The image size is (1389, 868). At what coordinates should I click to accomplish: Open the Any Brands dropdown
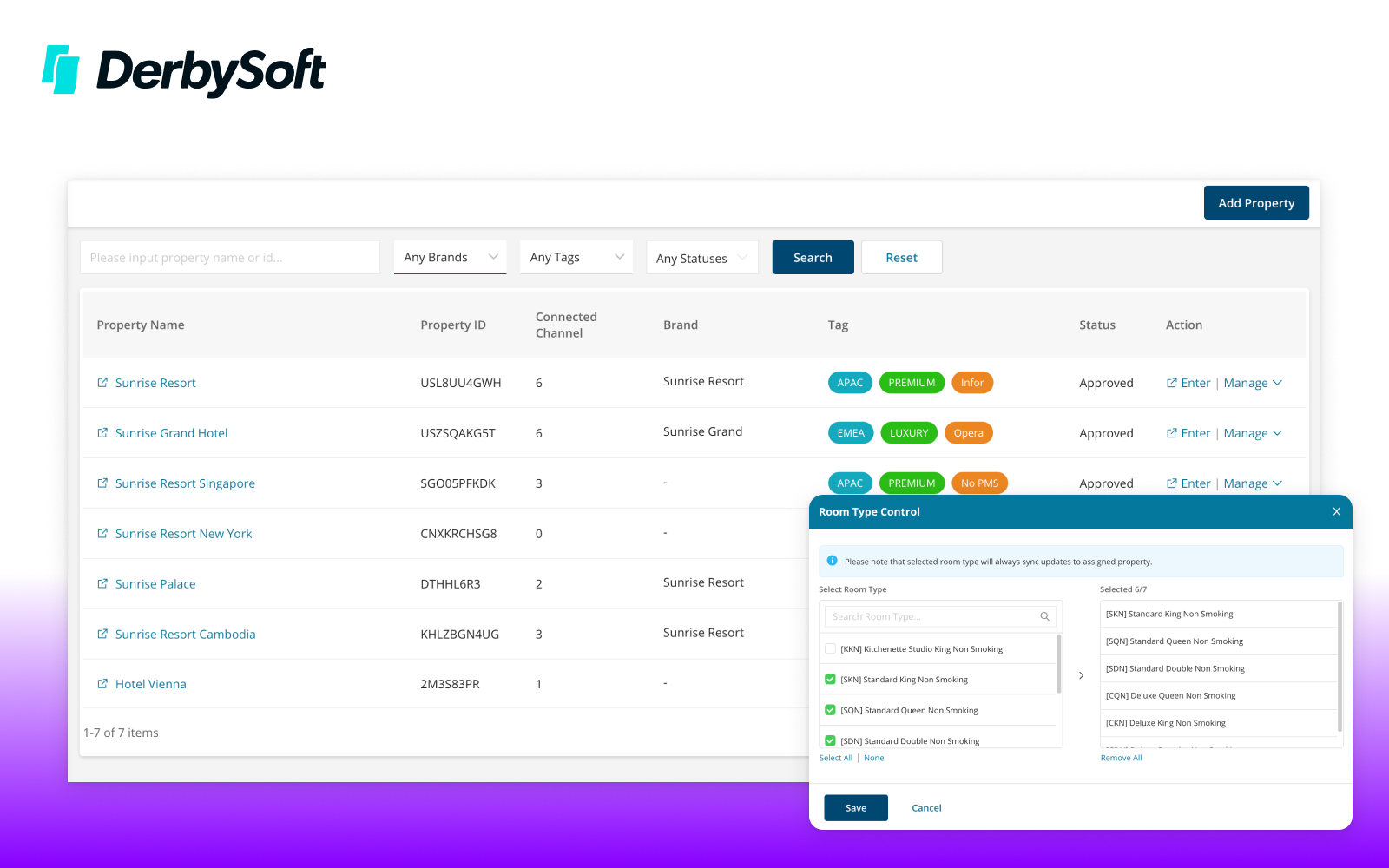coord(451,258)
